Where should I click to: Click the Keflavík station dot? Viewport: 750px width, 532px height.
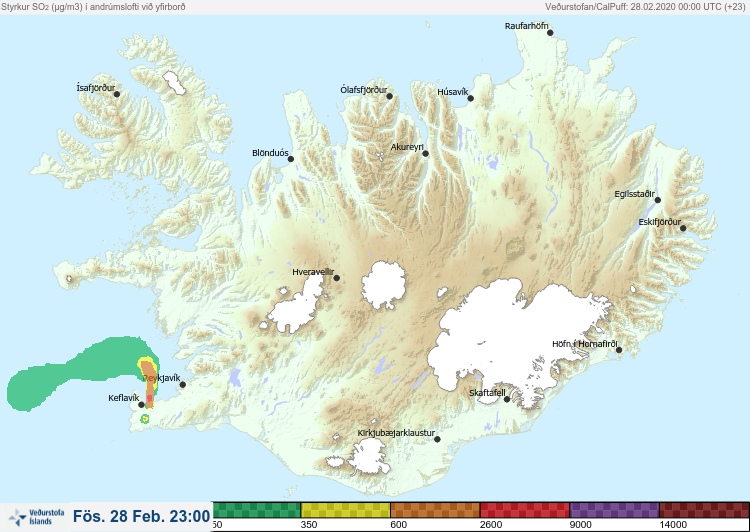[141, 405]
